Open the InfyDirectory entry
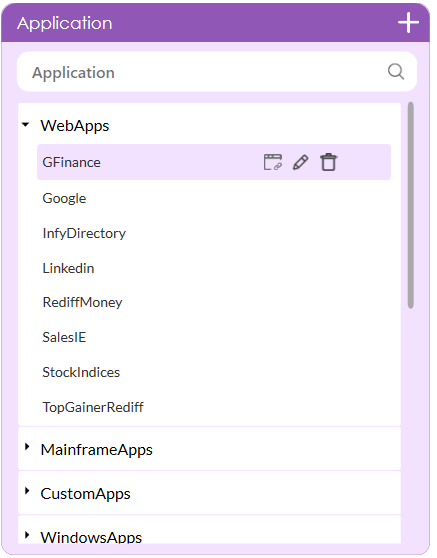437x558 pixels. [x=84, y=233]
